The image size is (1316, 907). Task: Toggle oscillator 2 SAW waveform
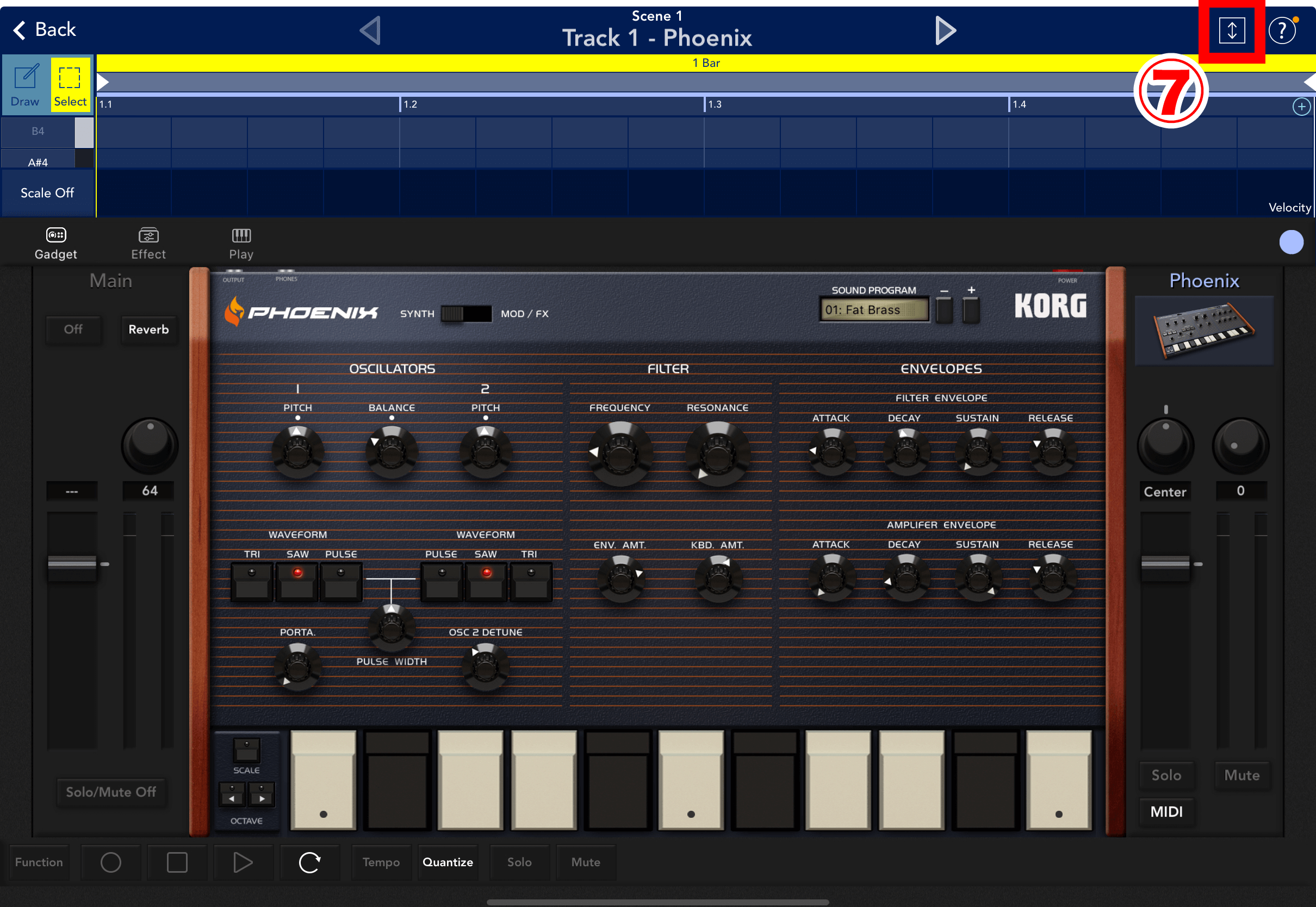pos(486,581)
